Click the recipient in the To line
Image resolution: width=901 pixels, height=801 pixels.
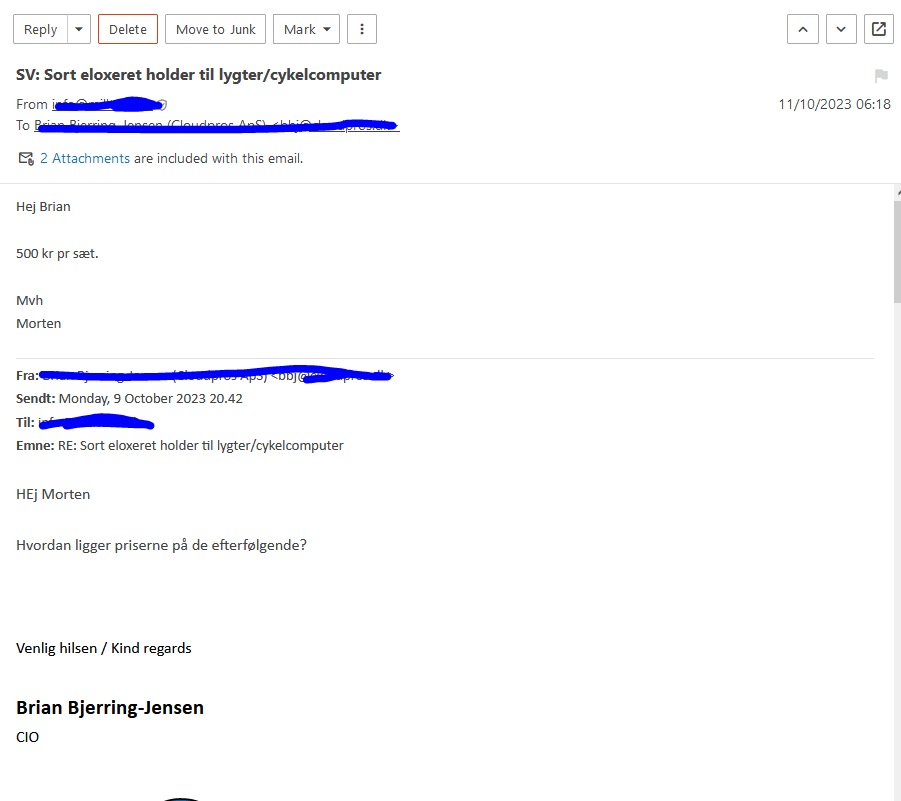216,125
